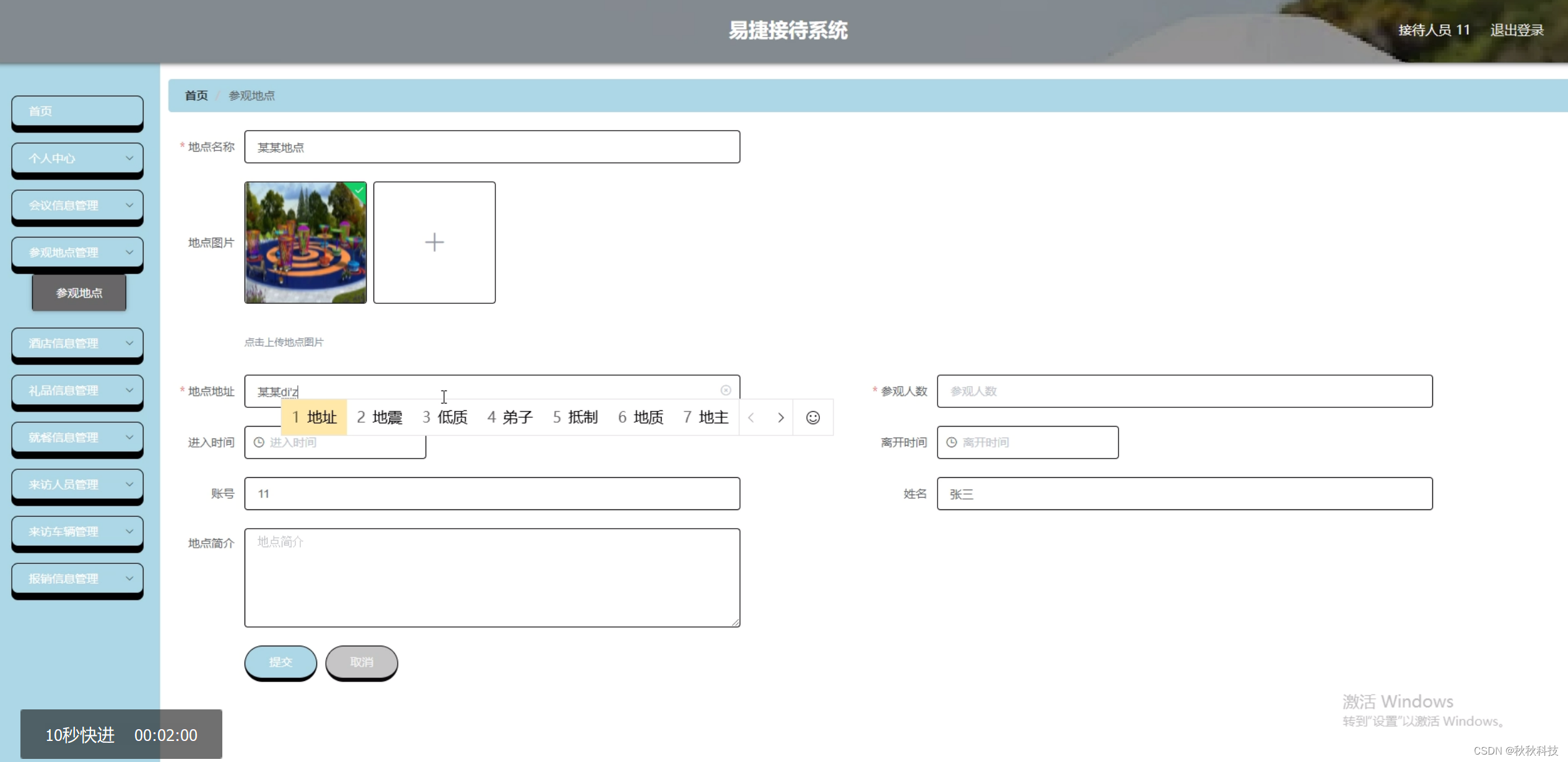1568x762 pixels.
Task: Click the left arrow in the candidate bar
Action: (x=751, y=417)
